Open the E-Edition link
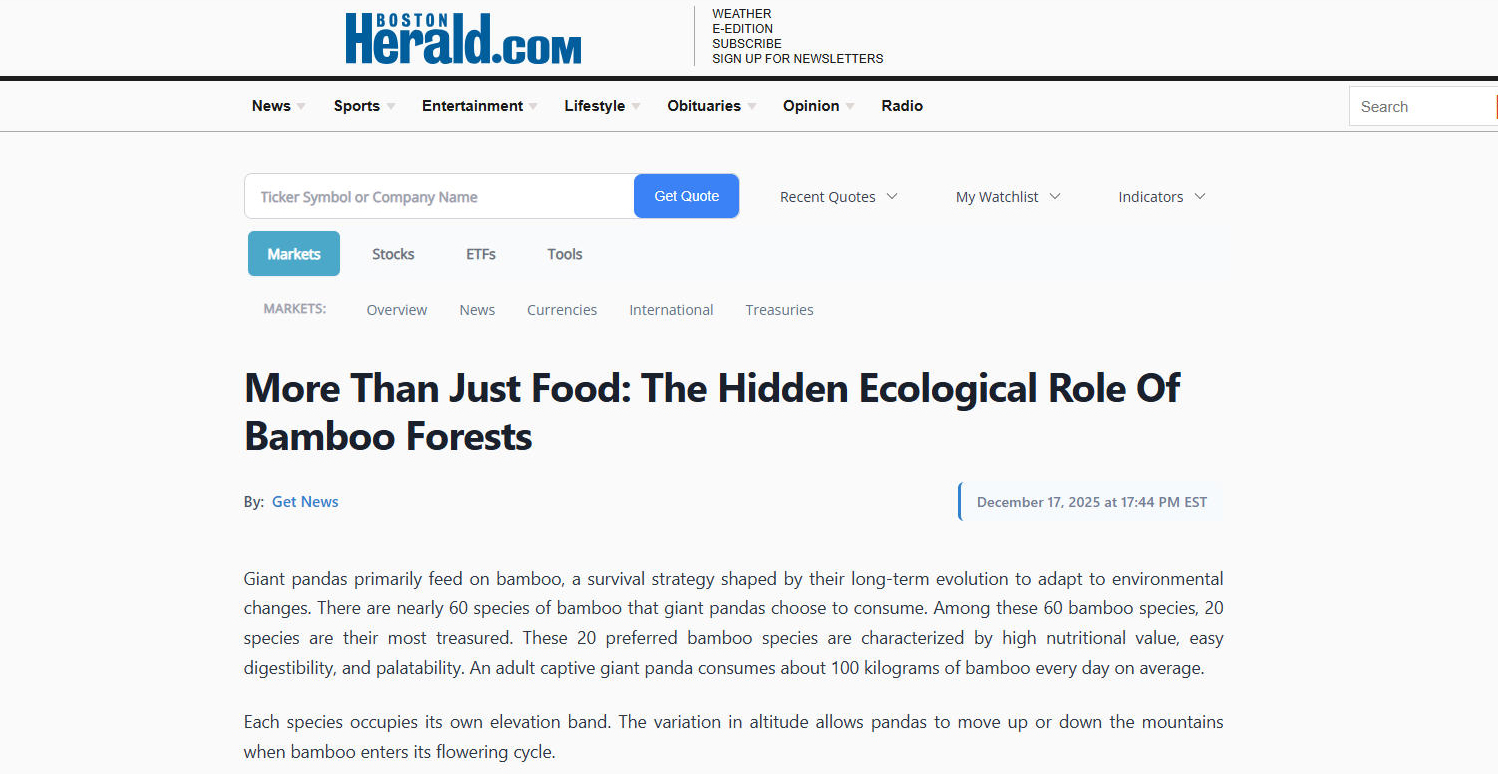The image size is (1498, 774). coord(742,29)
